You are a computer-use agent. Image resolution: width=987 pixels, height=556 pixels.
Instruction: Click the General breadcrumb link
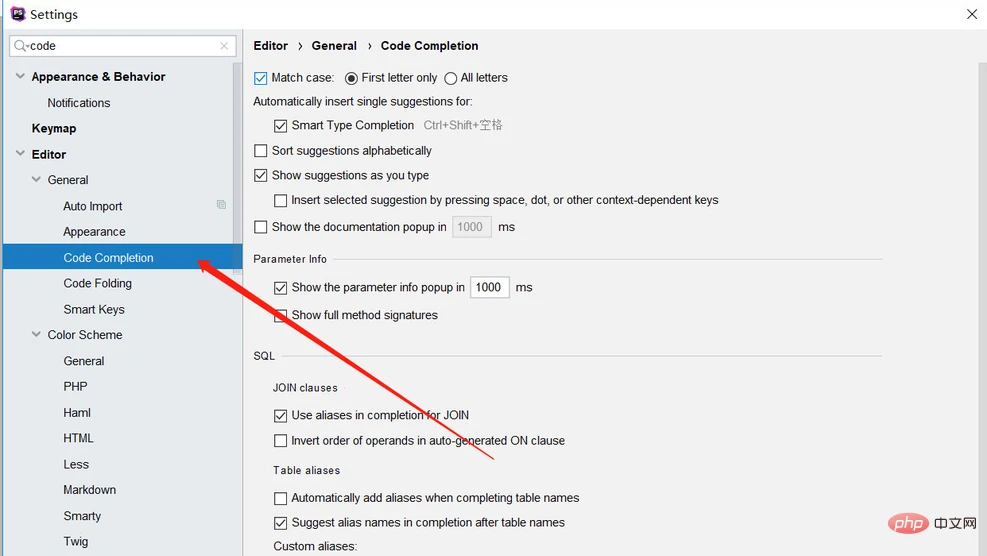click(334, 46)
